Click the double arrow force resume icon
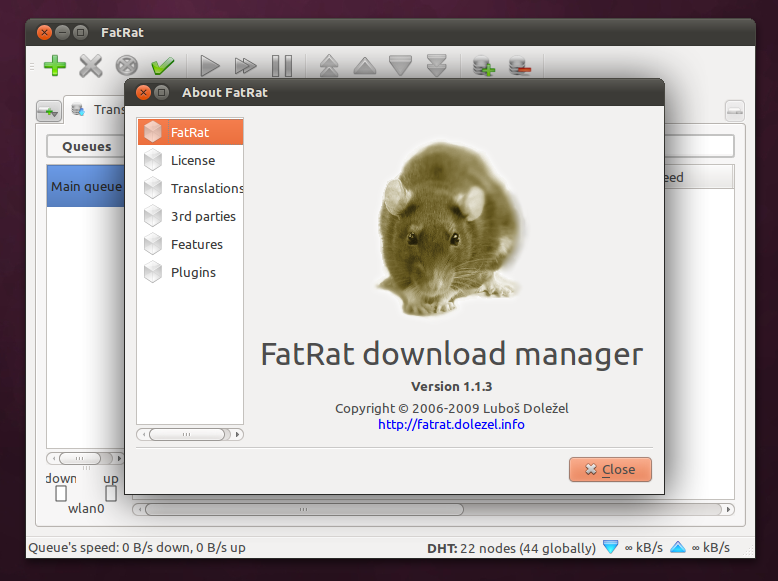Image resolution: width=778 pixels, height=581 pixels. pos(246,65)
